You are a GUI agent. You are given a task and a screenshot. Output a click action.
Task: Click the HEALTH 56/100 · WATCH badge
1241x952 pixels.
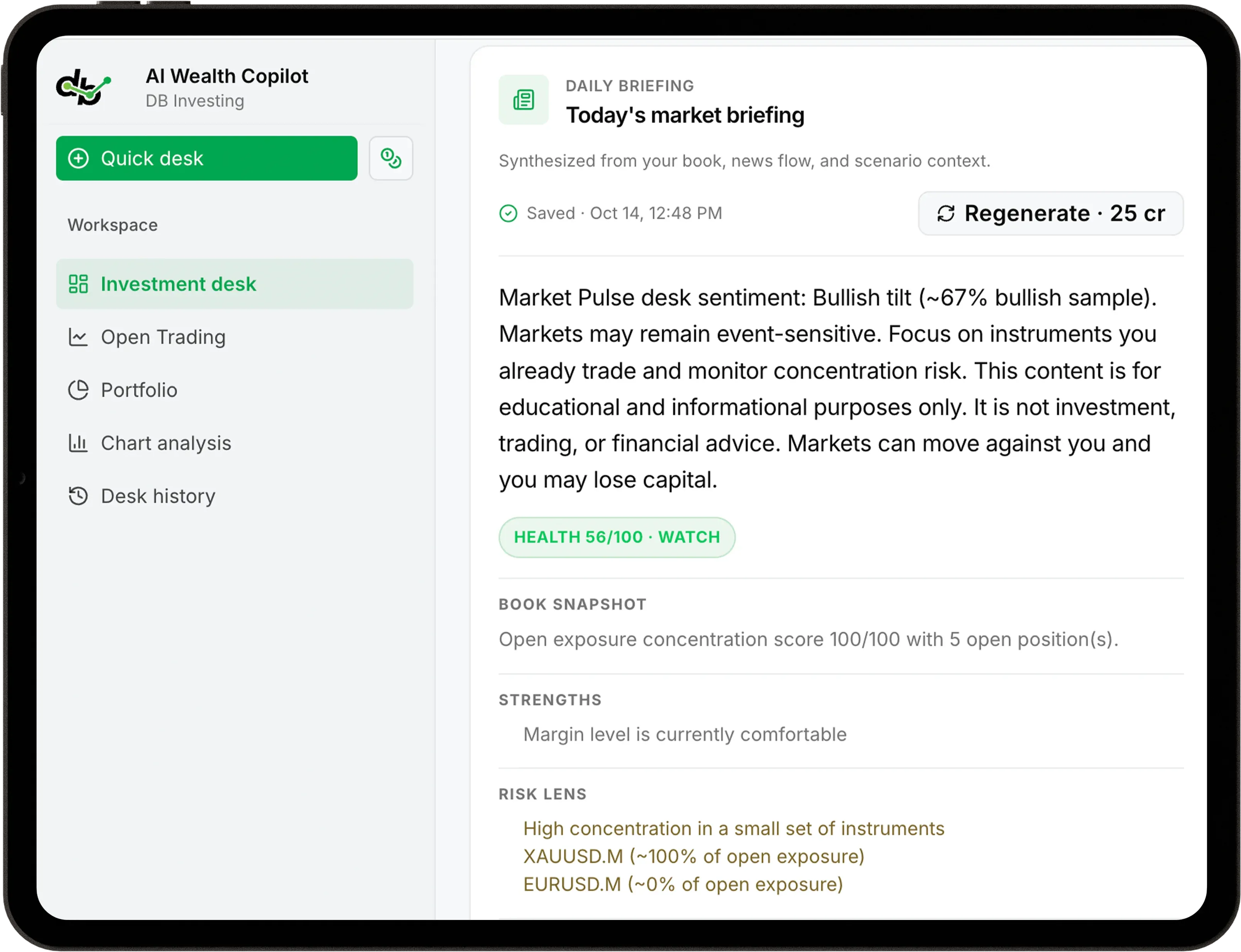pos(617,537)
